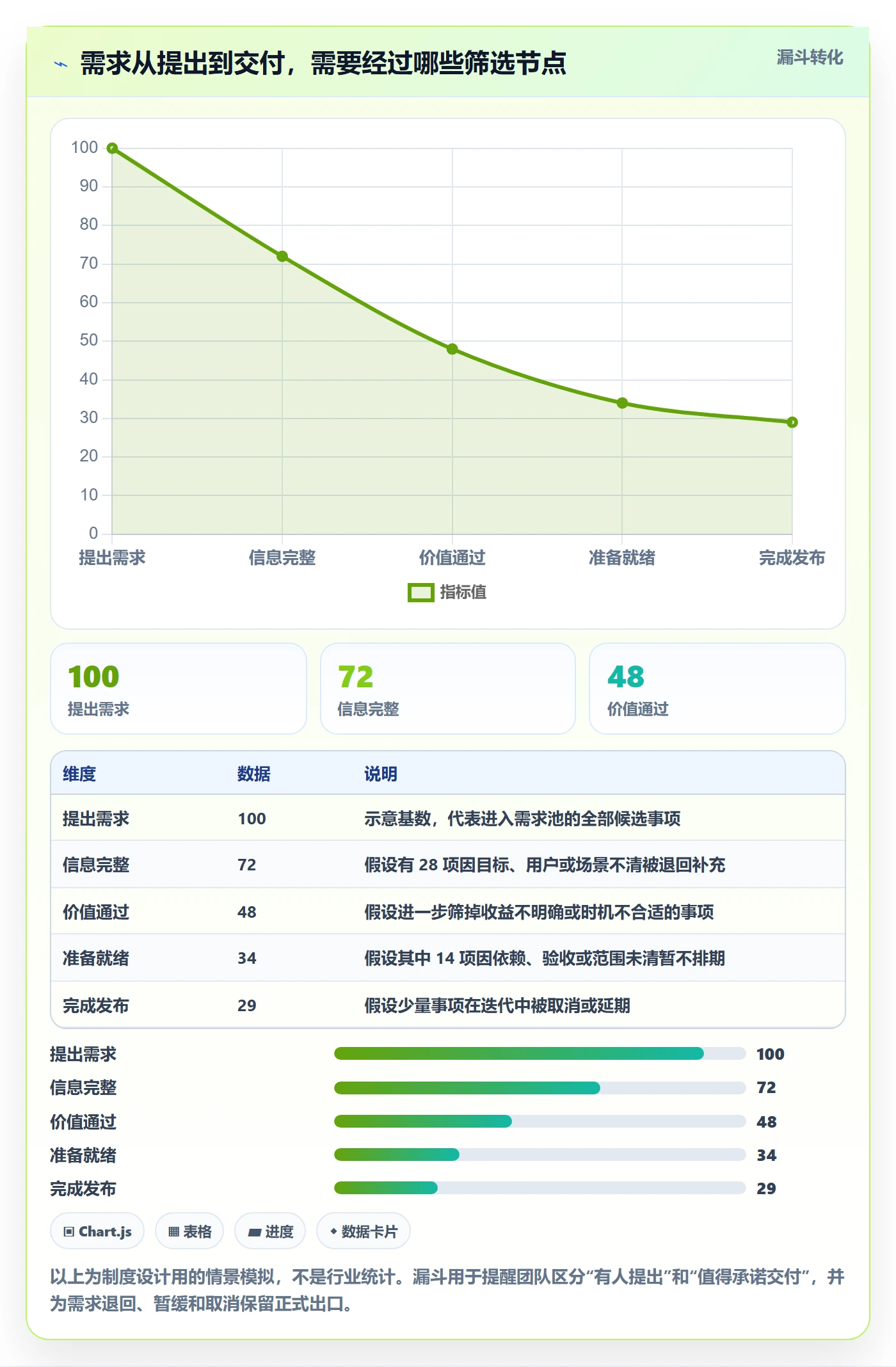This screenshot has width=896, height=1367.
Task: Click the 进度 progress chip icon
Action: click(x=254, y=1231)
